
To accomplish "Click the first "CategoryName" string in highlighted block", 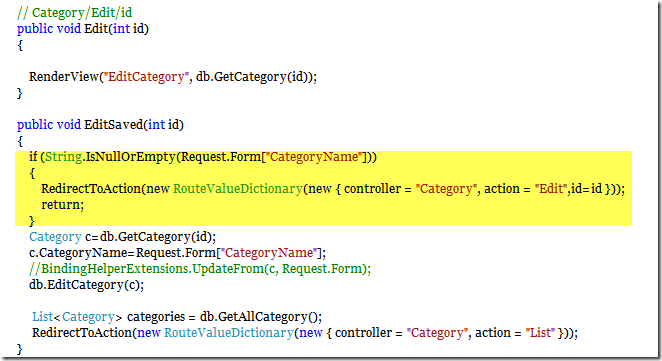I will [314, 157].
